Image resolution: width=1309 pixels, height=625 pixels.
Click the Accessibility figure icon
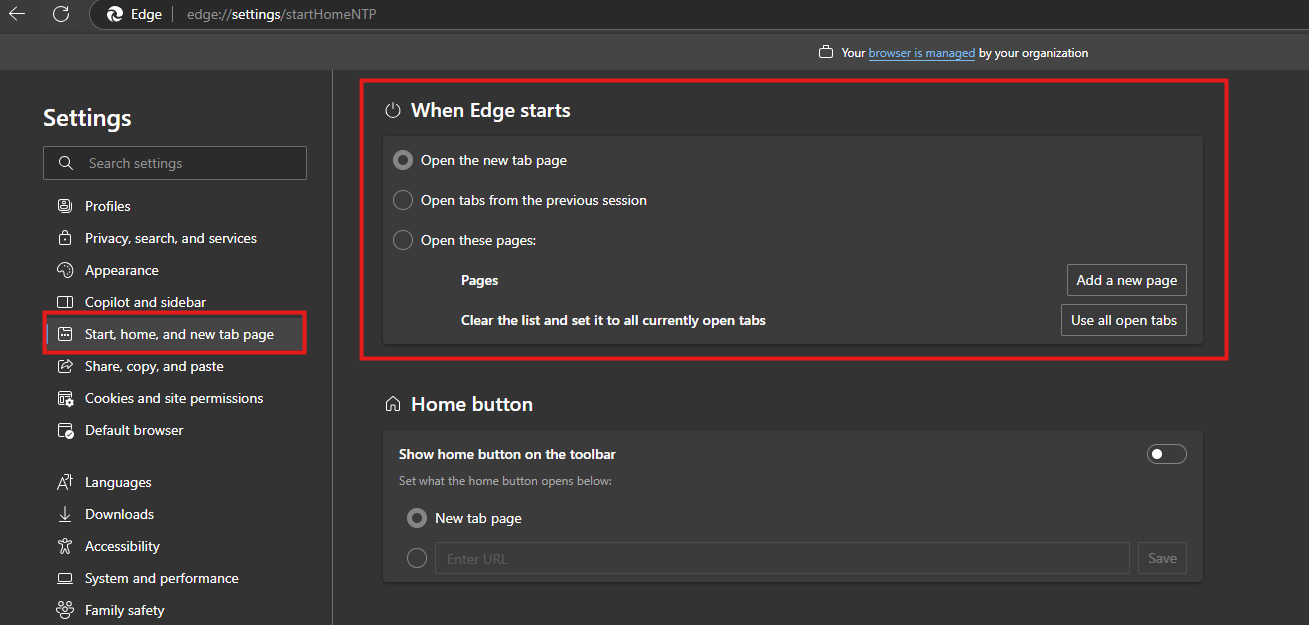coord(65,546)
